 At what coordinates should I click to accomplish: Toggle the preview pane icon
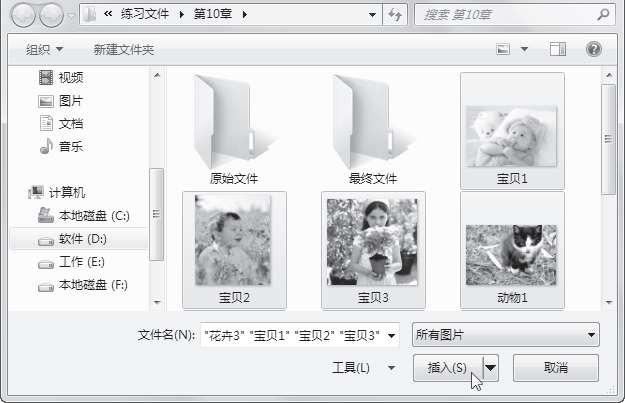558,49
